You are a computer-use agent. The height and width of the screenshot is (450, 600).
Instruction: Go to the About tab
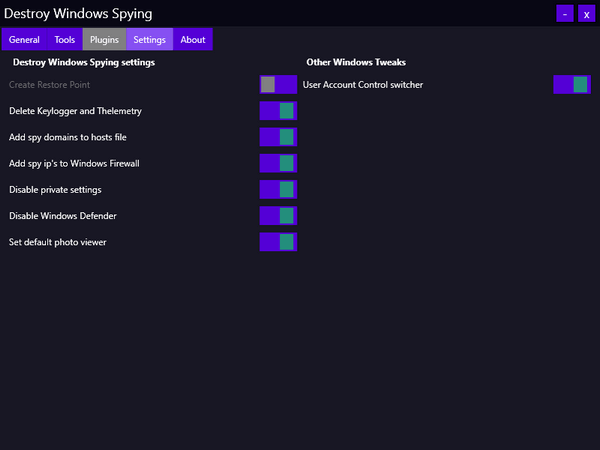193,39
